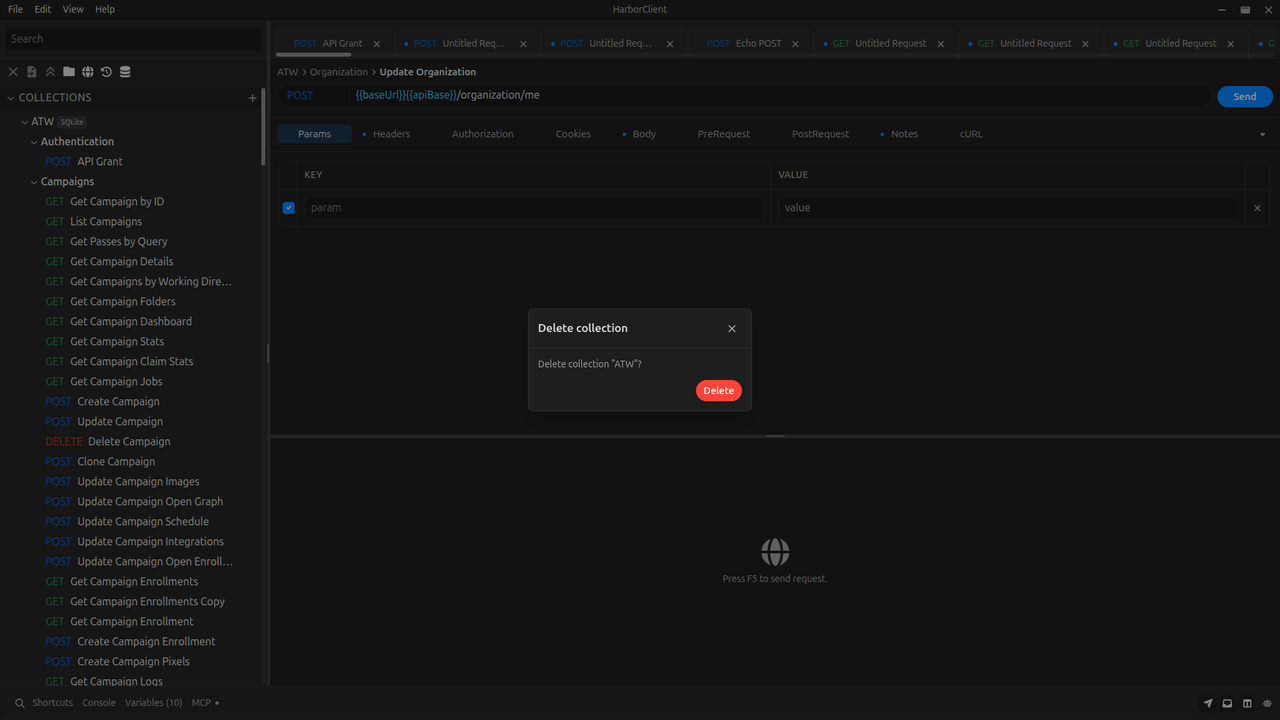Open the history clock icon
The height and width of the screenshot is (720, 1280).
(106, 72)
